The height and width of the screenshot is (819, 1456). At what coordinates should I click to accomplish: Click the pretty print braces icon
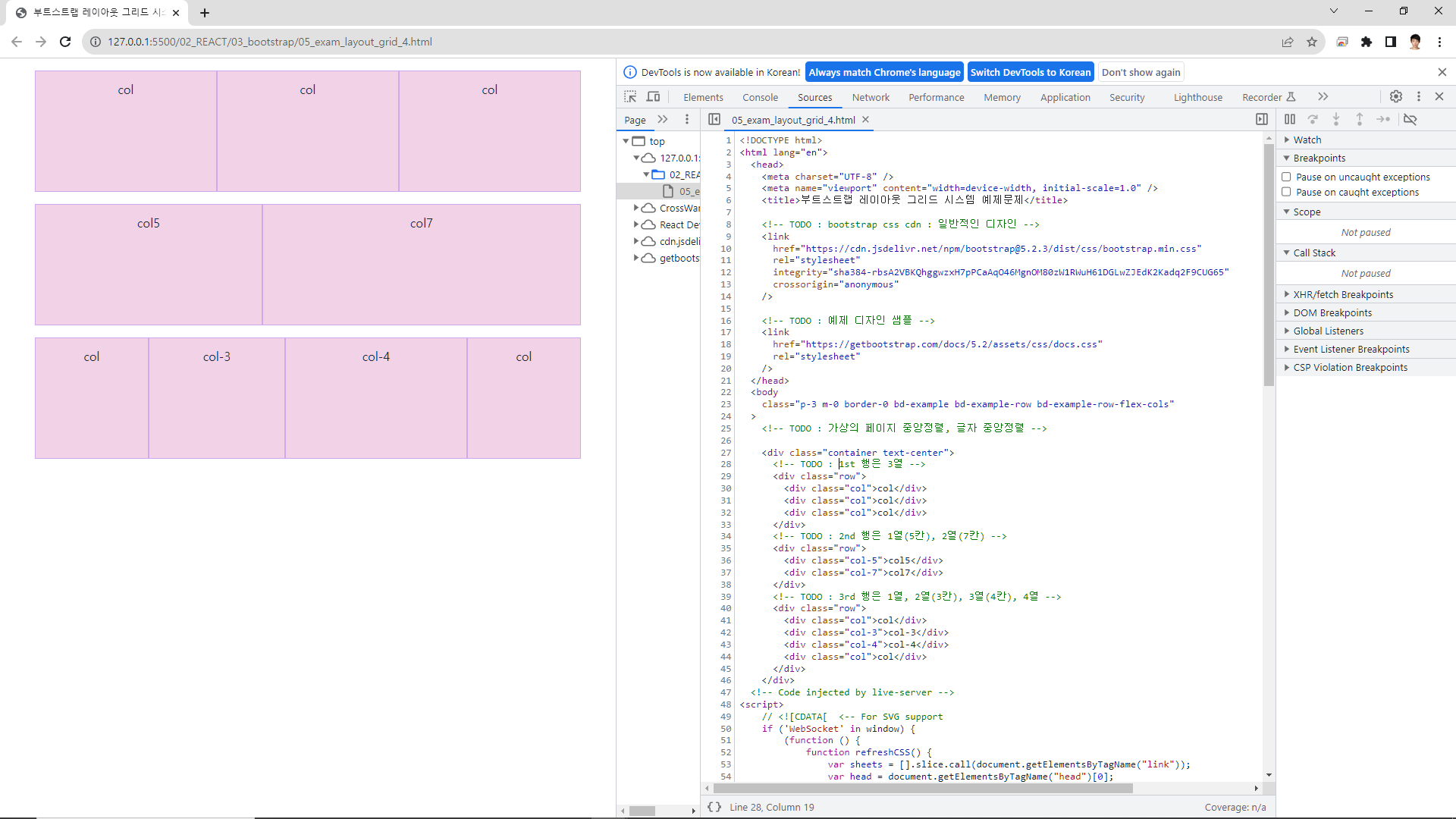pyautogui.click(x=714, y=807)
